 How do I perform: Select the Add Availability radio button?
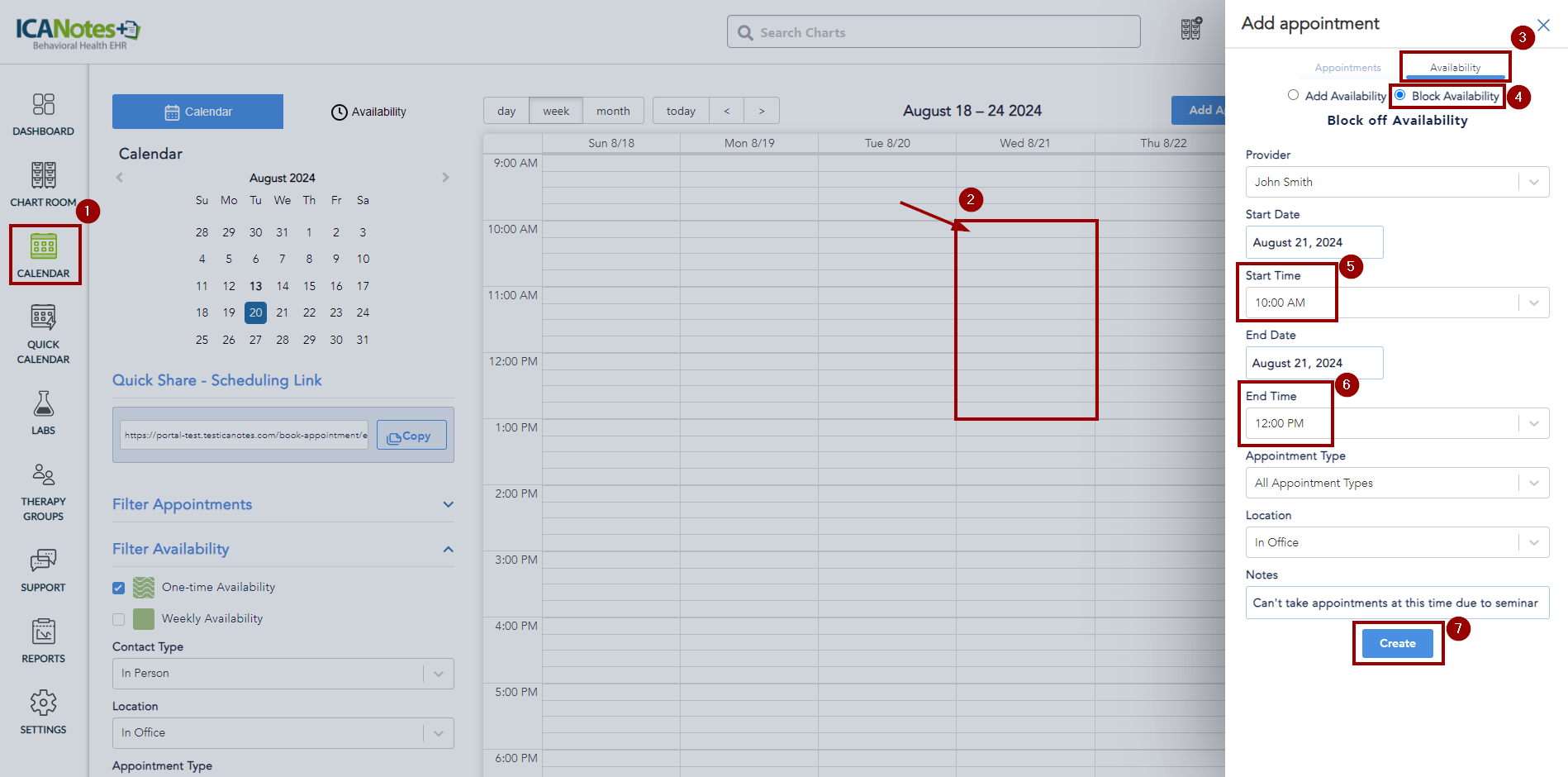click(1293, 95)
